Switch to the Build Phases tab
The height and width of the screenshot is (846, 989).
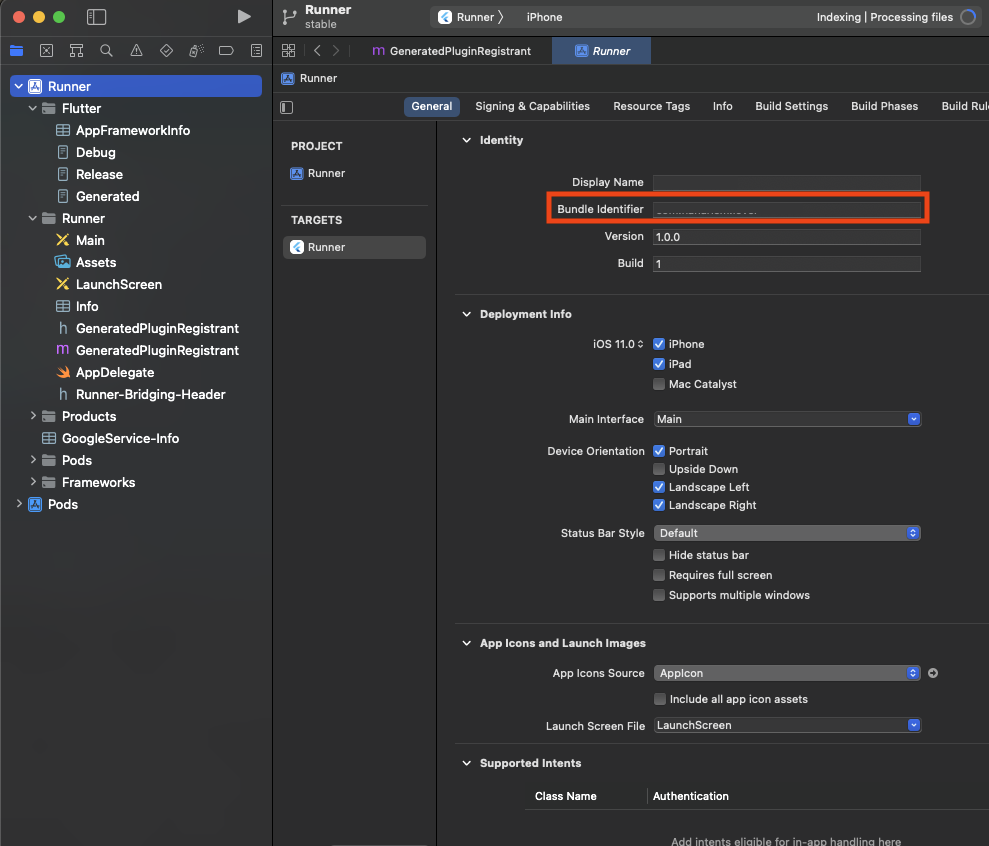point(884,107)
